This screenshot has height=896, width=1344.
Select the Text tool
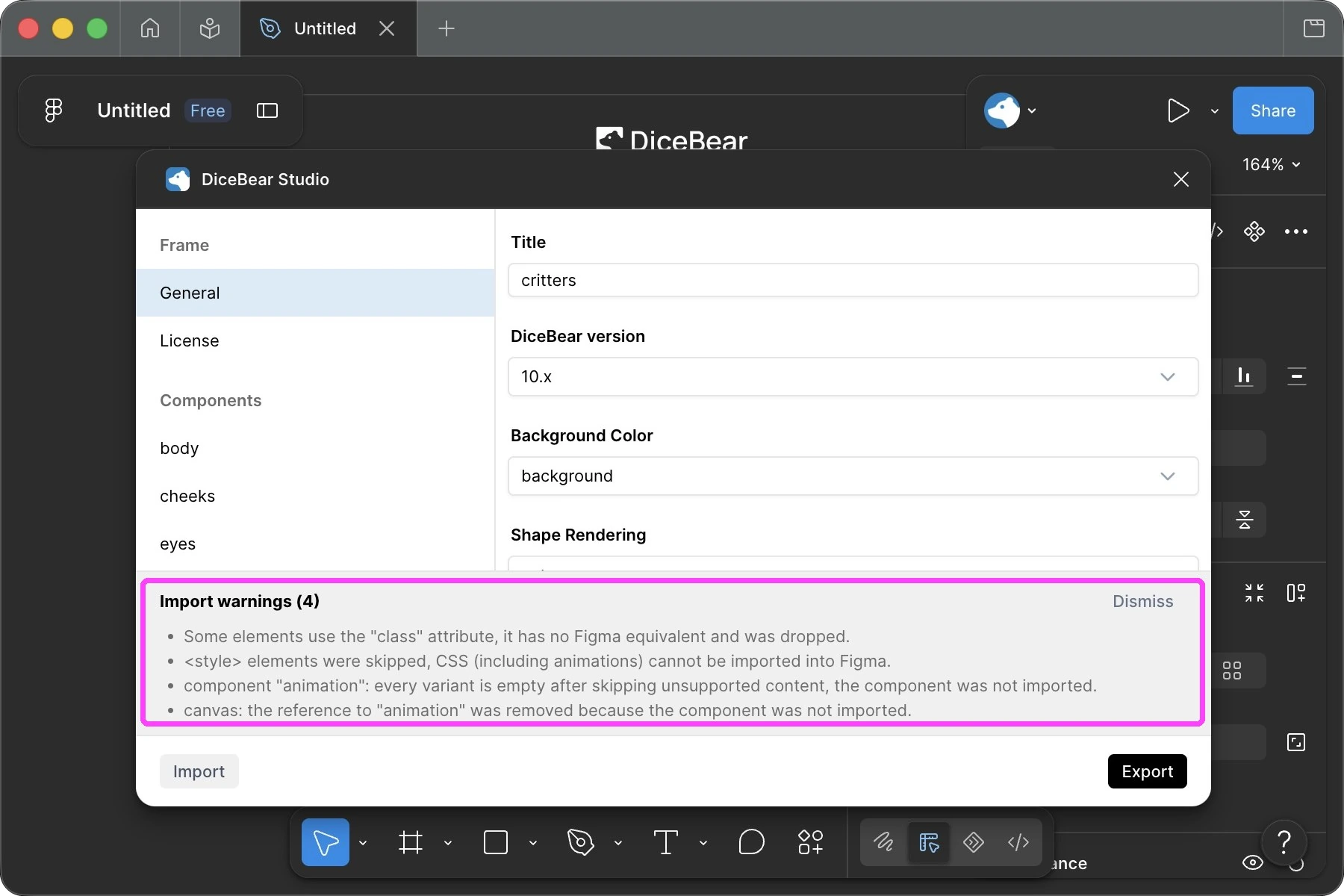tap(666, 842)
